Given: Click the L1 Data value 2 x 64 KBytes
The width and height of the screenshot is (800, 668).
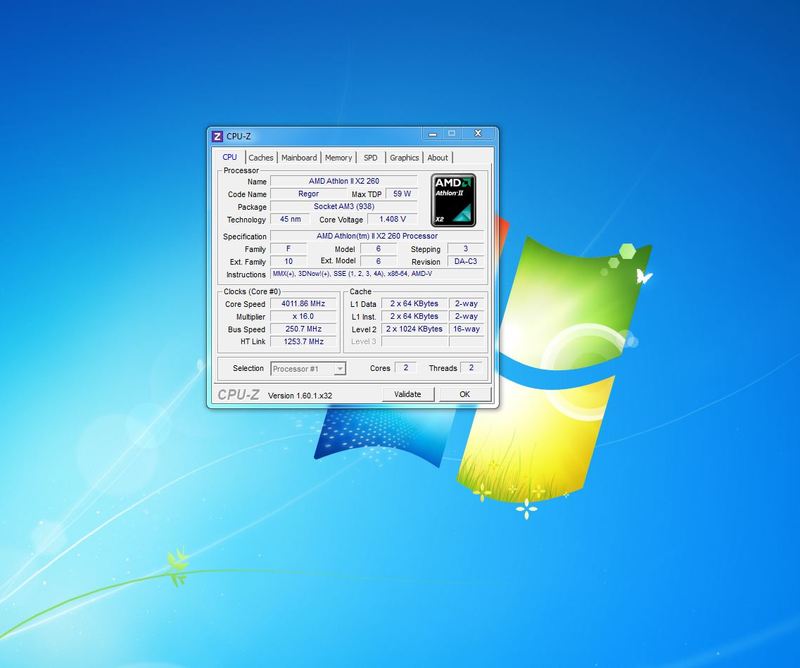Looking at the screenshot, I should pos(414,304).
